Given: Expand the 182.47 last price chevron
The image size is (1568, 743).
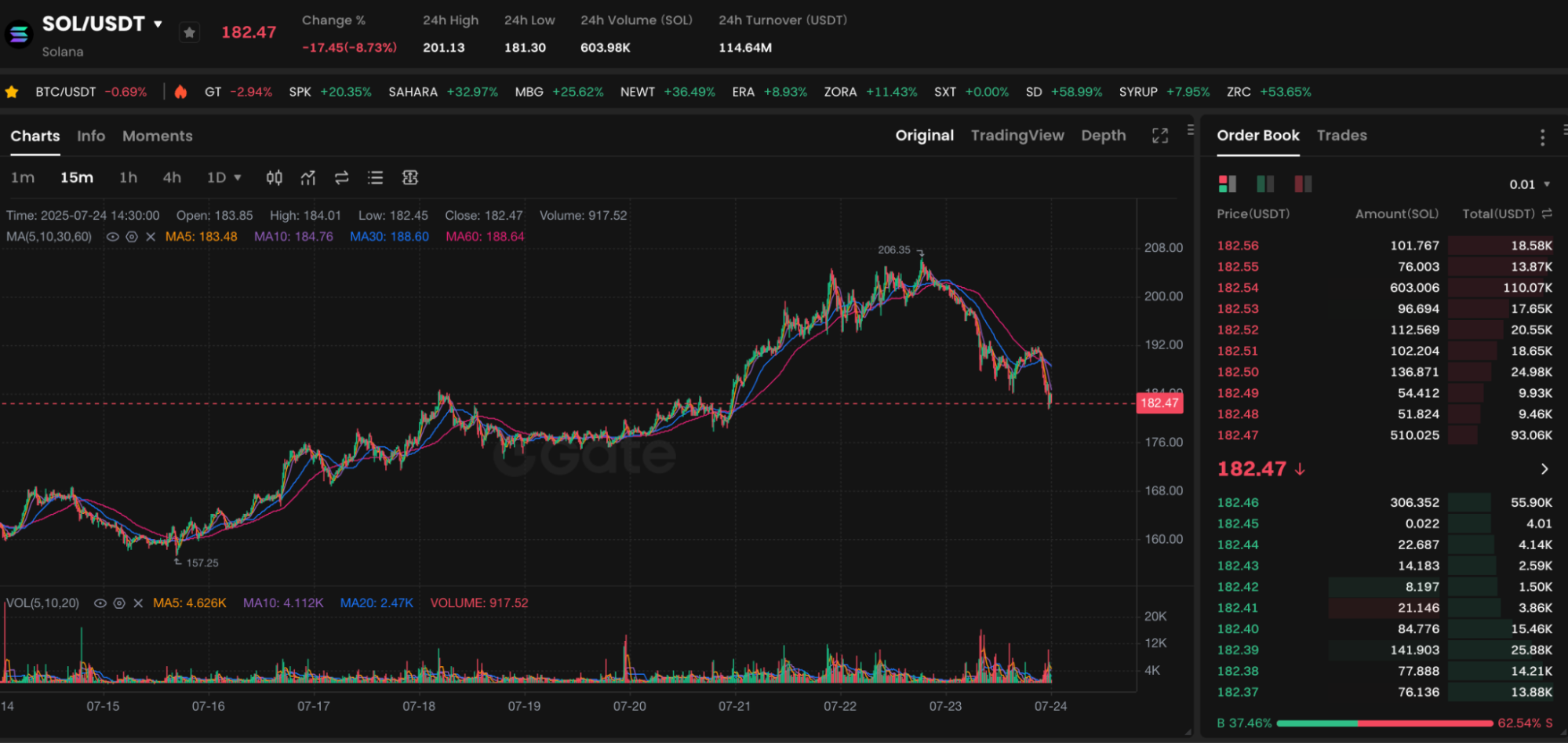Looking at the screenshot, I should 1544,469.
